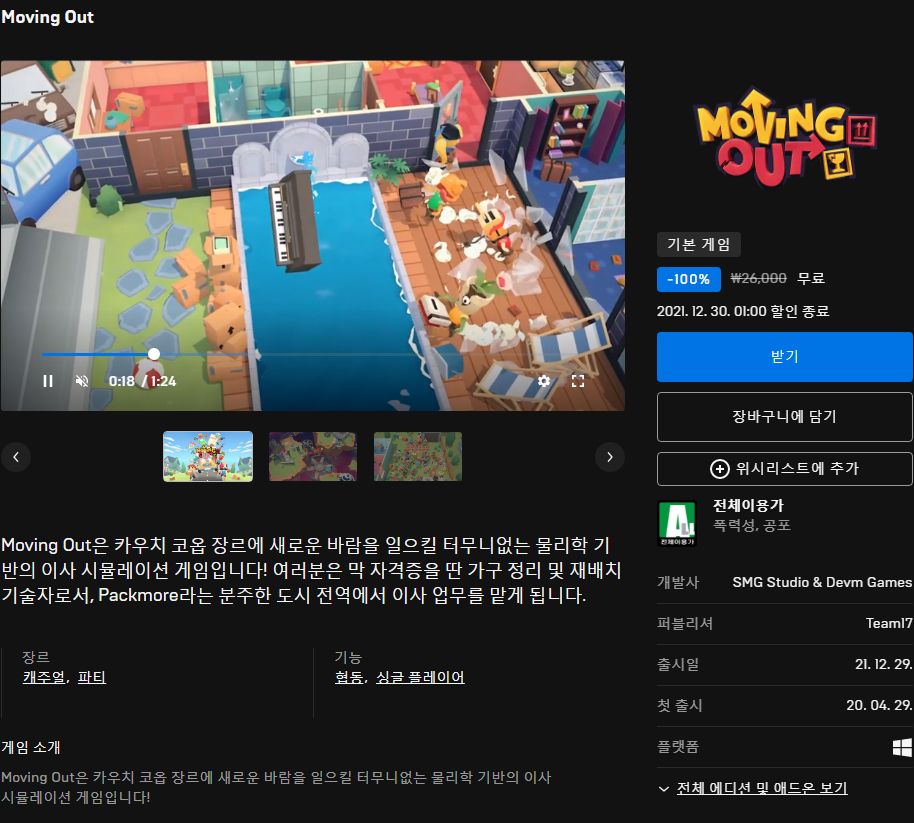This screenshot has width=914, height=823.
Task: Enter fullscreen video mode
Action: 578,381
